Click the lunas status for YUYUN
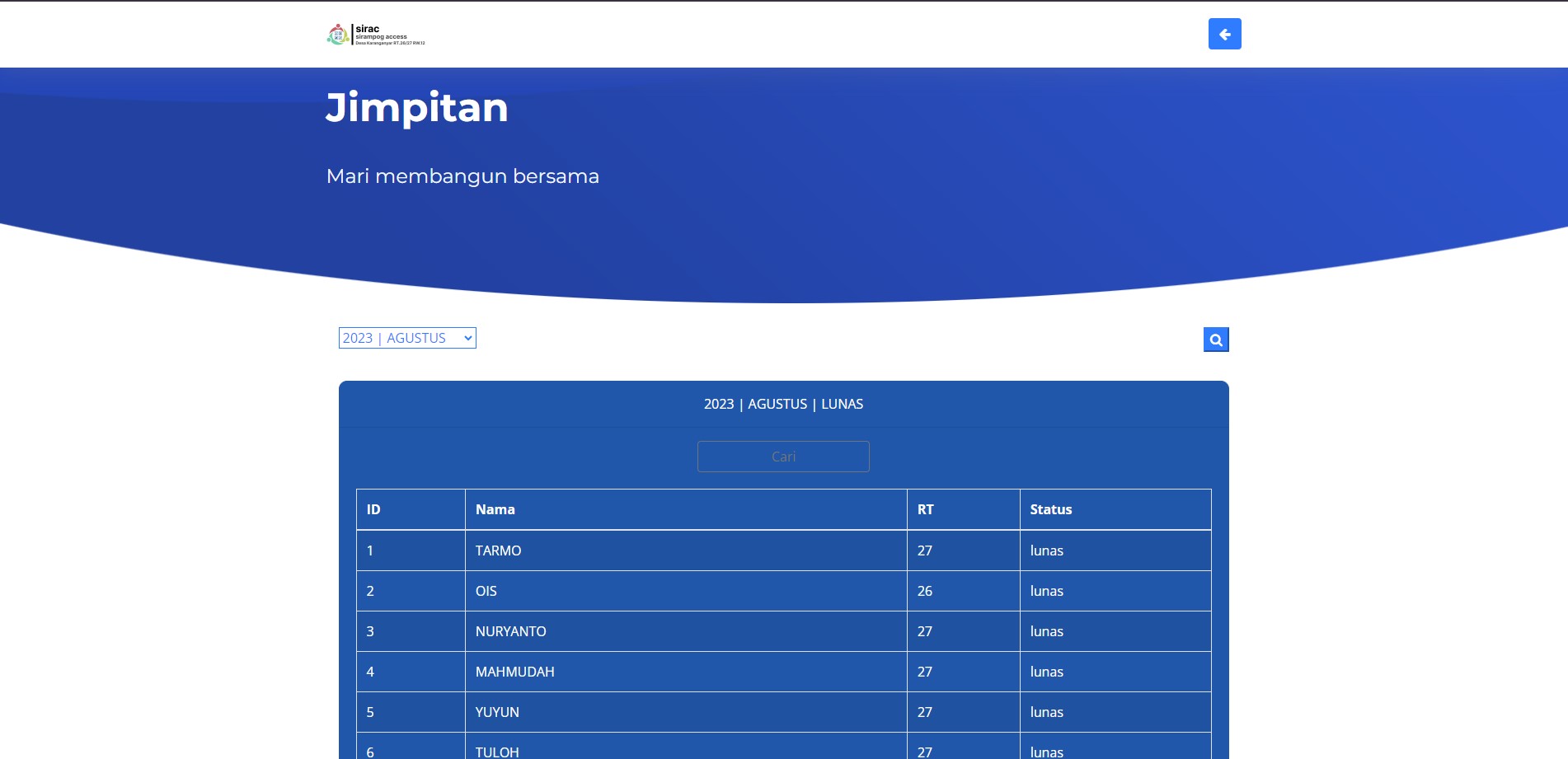This screenshot has width=1568, height=759. [x=1046, y=712]
